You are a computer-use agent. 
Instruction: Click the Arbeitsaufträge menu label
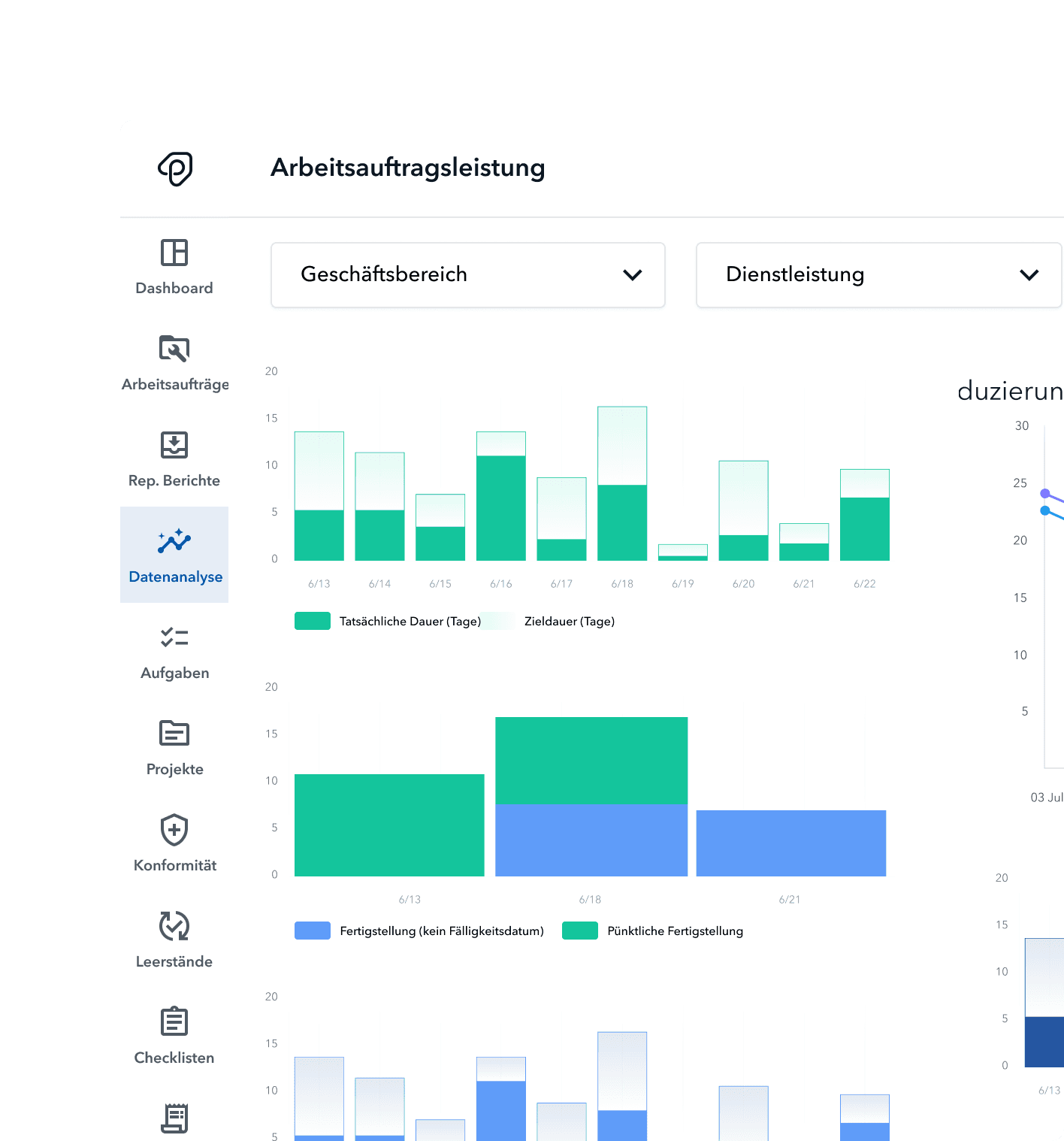(175, 385)
